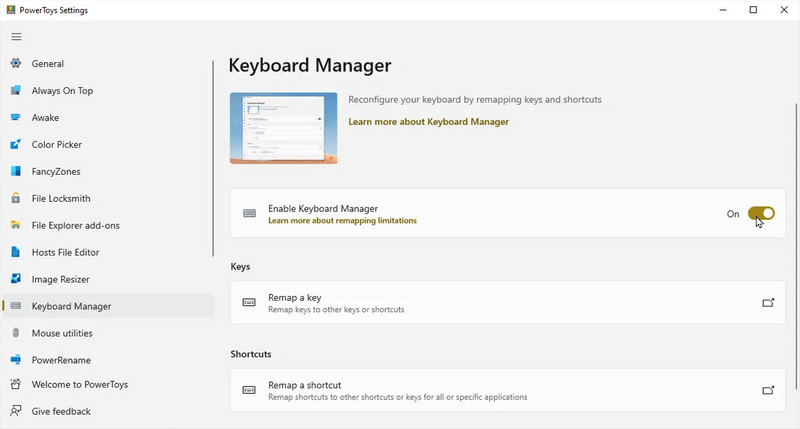Open the hamburger navigation menu
The image size is (800, 429).
click(16, 37)
